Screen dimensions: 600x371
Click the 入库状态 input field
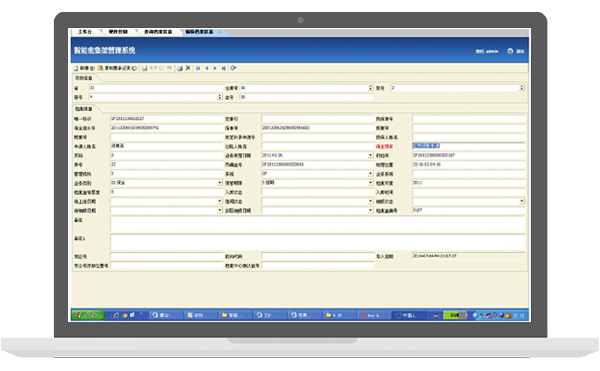[318, 192]
